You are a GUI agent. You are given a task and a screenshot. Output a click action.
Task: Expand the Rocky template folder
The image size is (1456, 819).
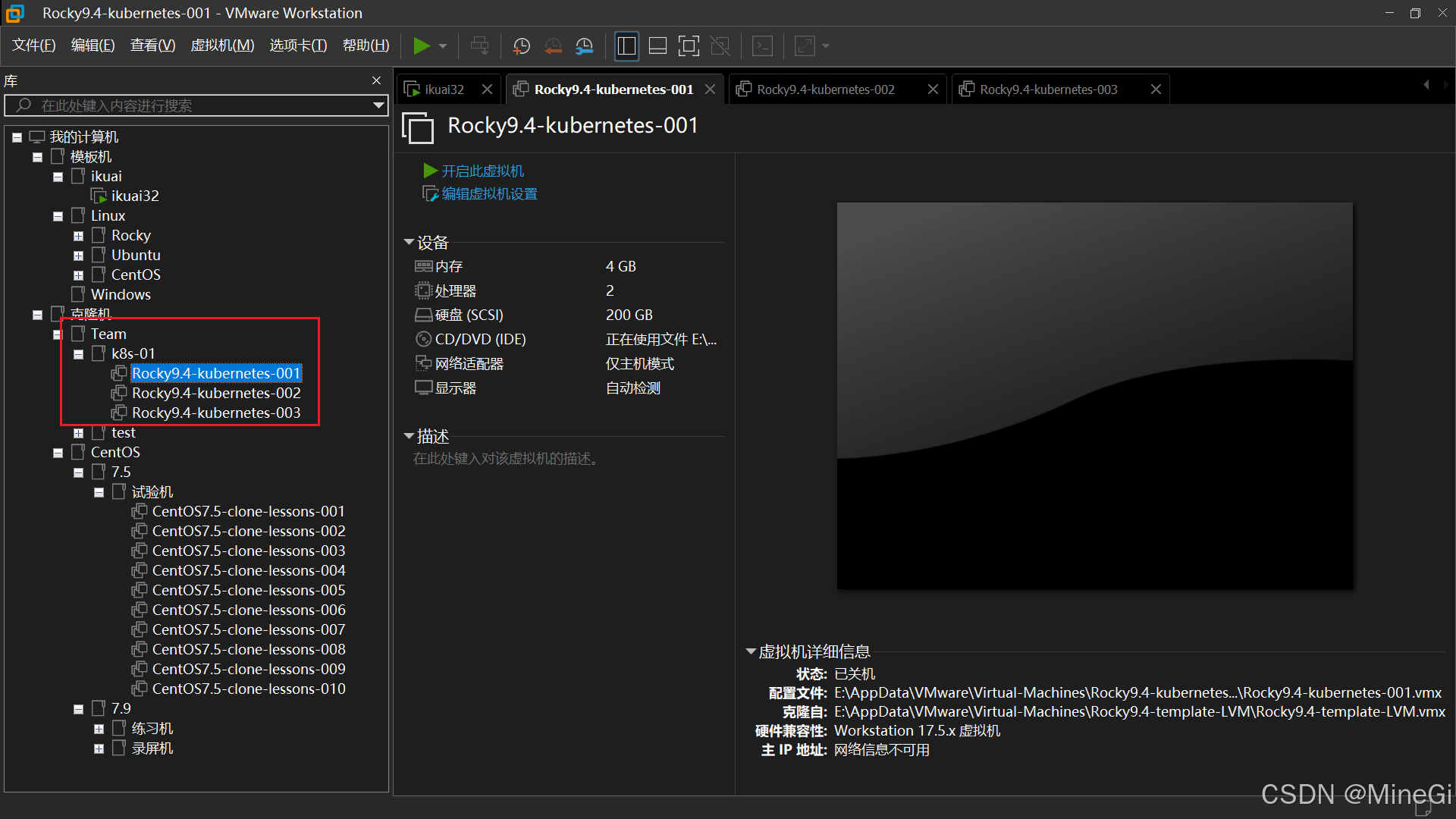(78, 236)
